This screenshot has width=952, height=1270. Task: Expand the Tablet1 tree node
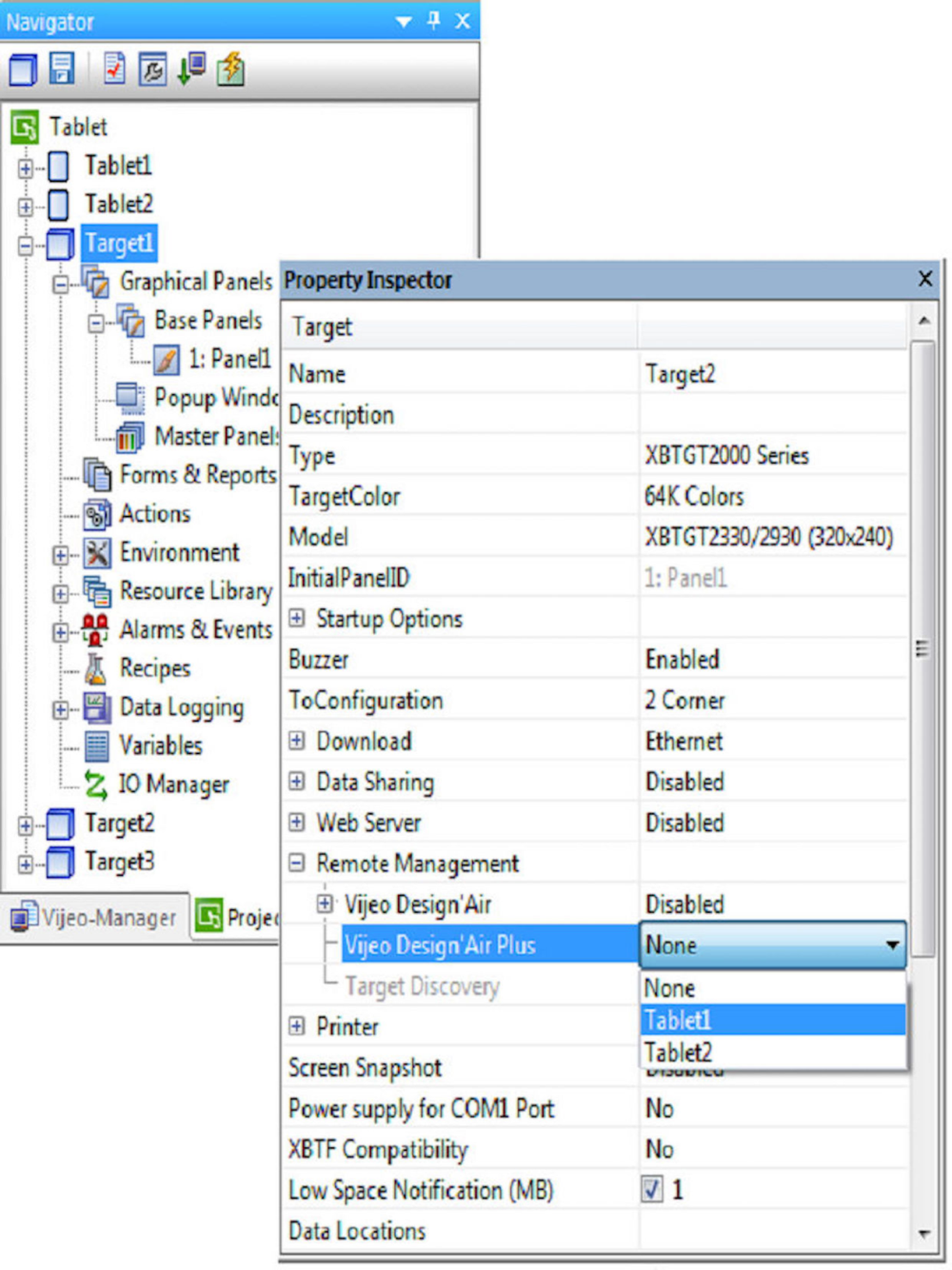point(26,168)
